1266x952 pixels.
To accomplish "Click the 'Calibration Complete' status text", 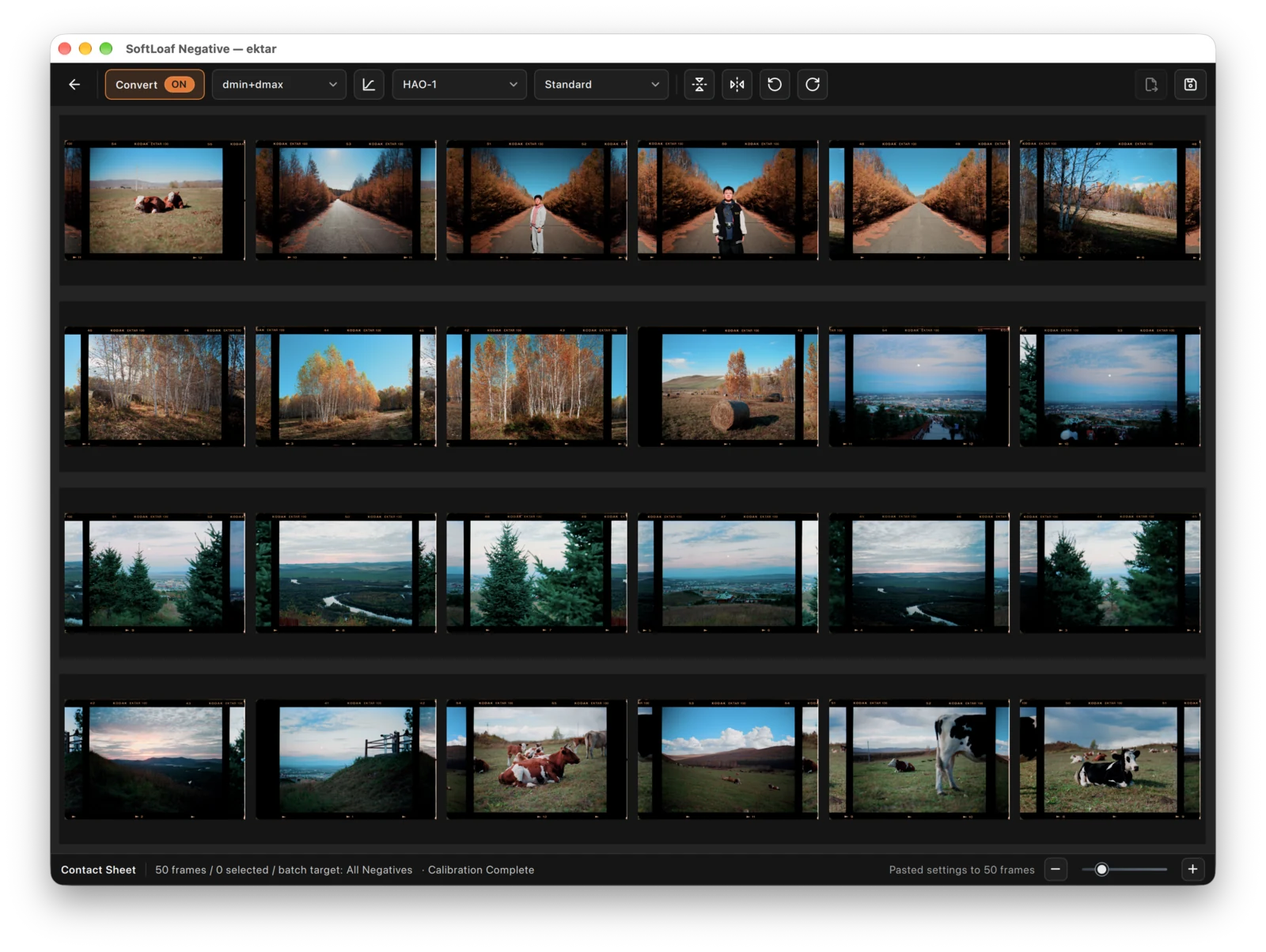I will pyautogui.click(x=481, y=870).
